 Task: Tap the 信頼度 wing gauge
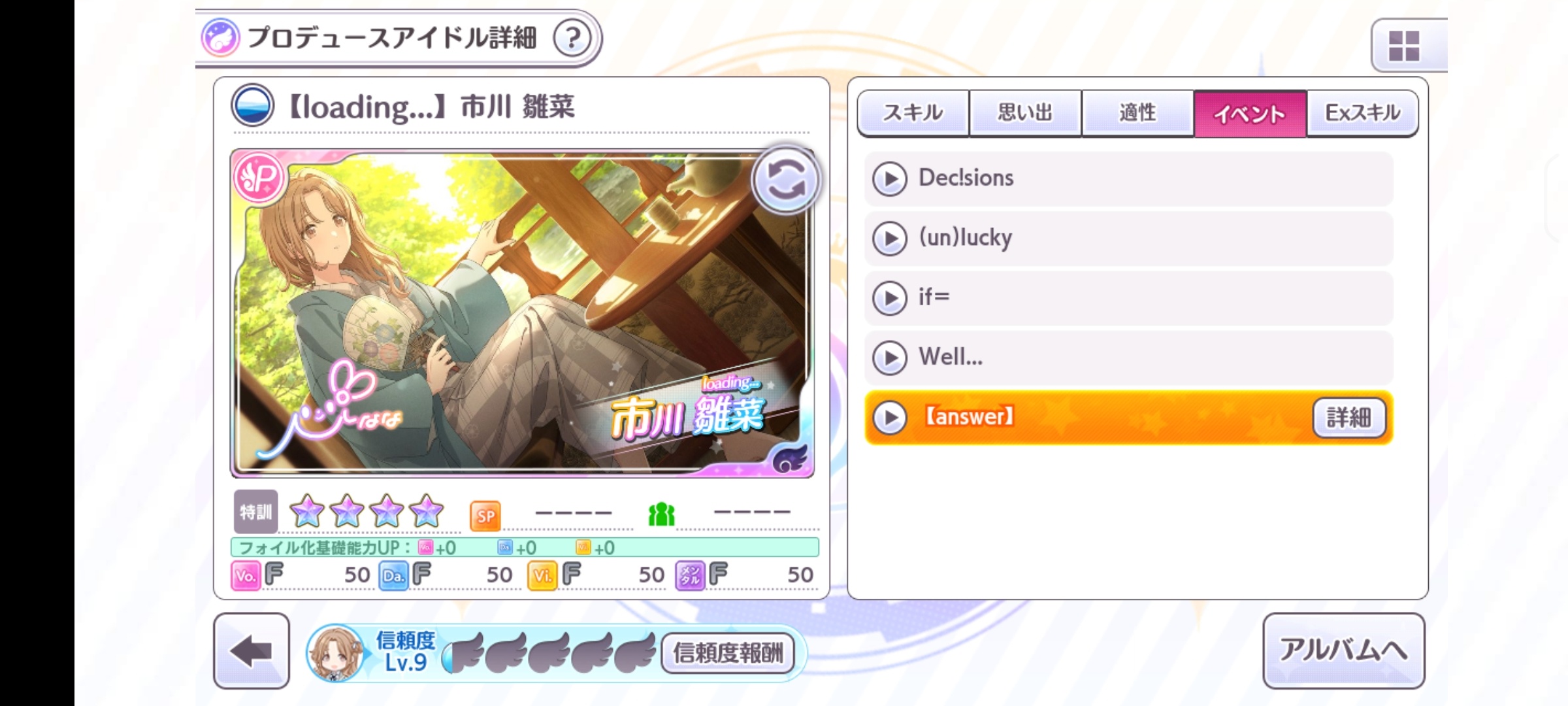tap(549, 652)
